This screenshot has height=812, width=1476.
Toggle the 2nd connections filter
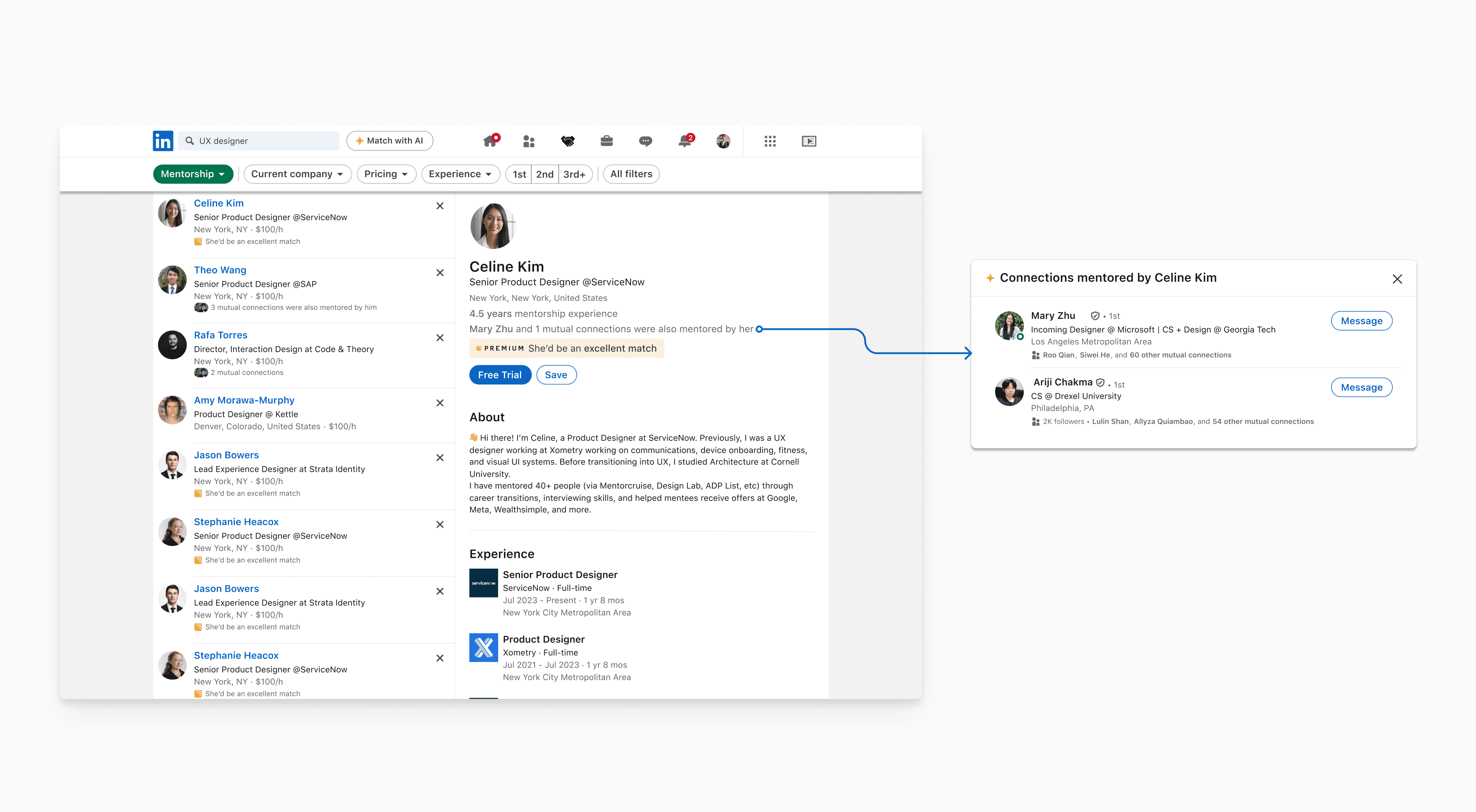[x=545, y=174]
